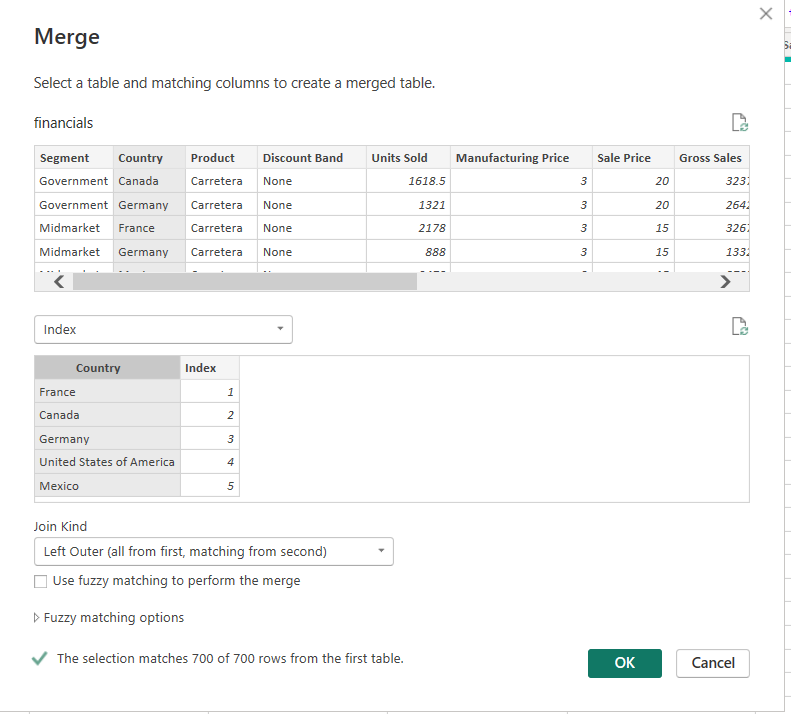Open the Join Kind dropdown
The width and height of the screenshot is (791, 714).
[x=214, y=552]
